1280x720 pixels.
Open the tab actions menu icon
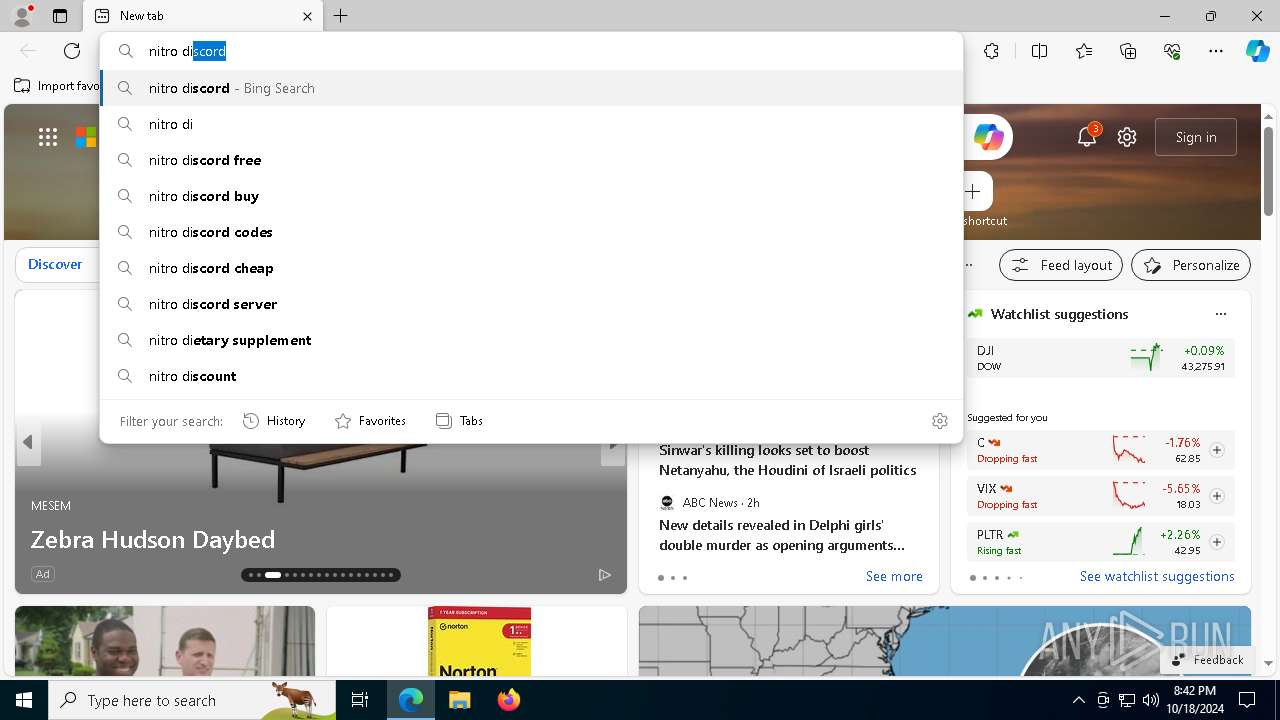coord(60,16)
